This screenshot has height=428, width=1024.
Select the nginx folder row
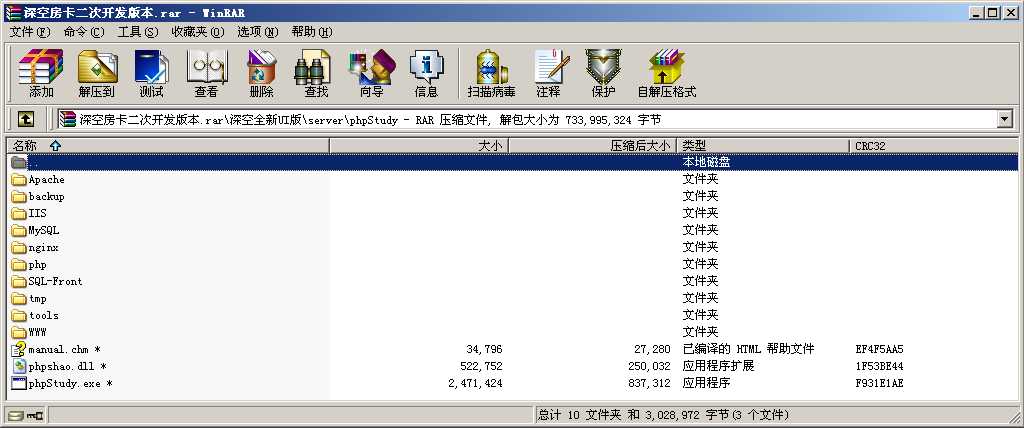tap(512, 247)
